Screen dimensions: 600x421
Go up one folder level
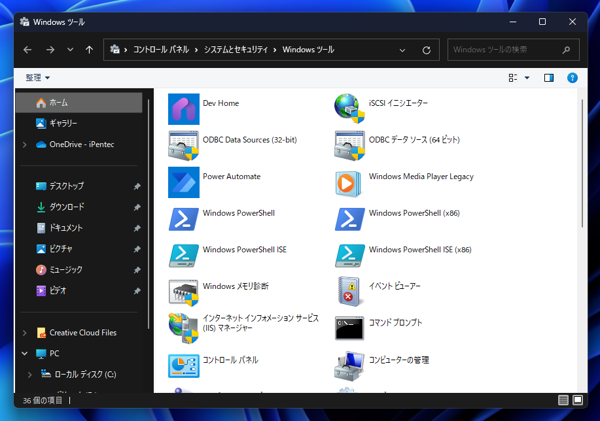89,50
